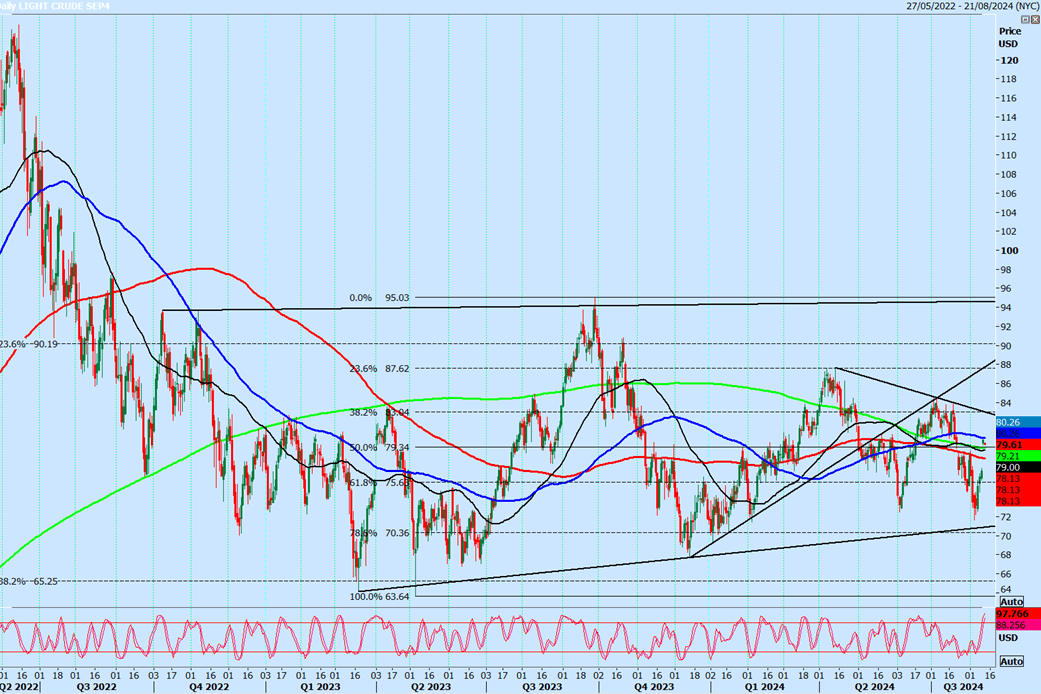Viewport: 1041px width, 694px height.
Task: Click the Q2 2023 time axis label
Action: click(430, 687)
